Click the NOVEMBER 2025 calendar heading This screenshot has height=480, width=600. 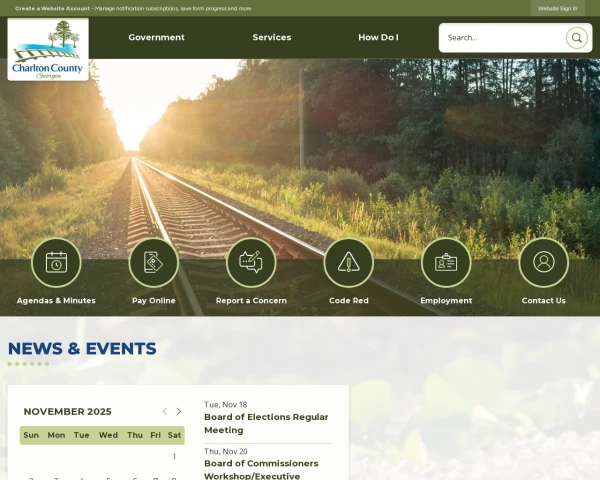click(68, 411)
